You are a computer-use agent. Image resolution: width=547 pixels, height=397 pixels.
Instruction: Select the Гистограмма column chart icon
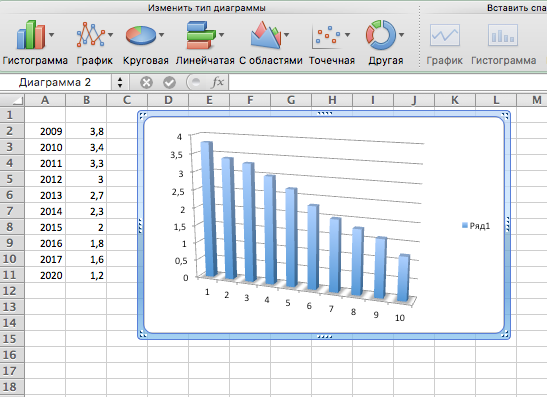click(x=30, y=35)
